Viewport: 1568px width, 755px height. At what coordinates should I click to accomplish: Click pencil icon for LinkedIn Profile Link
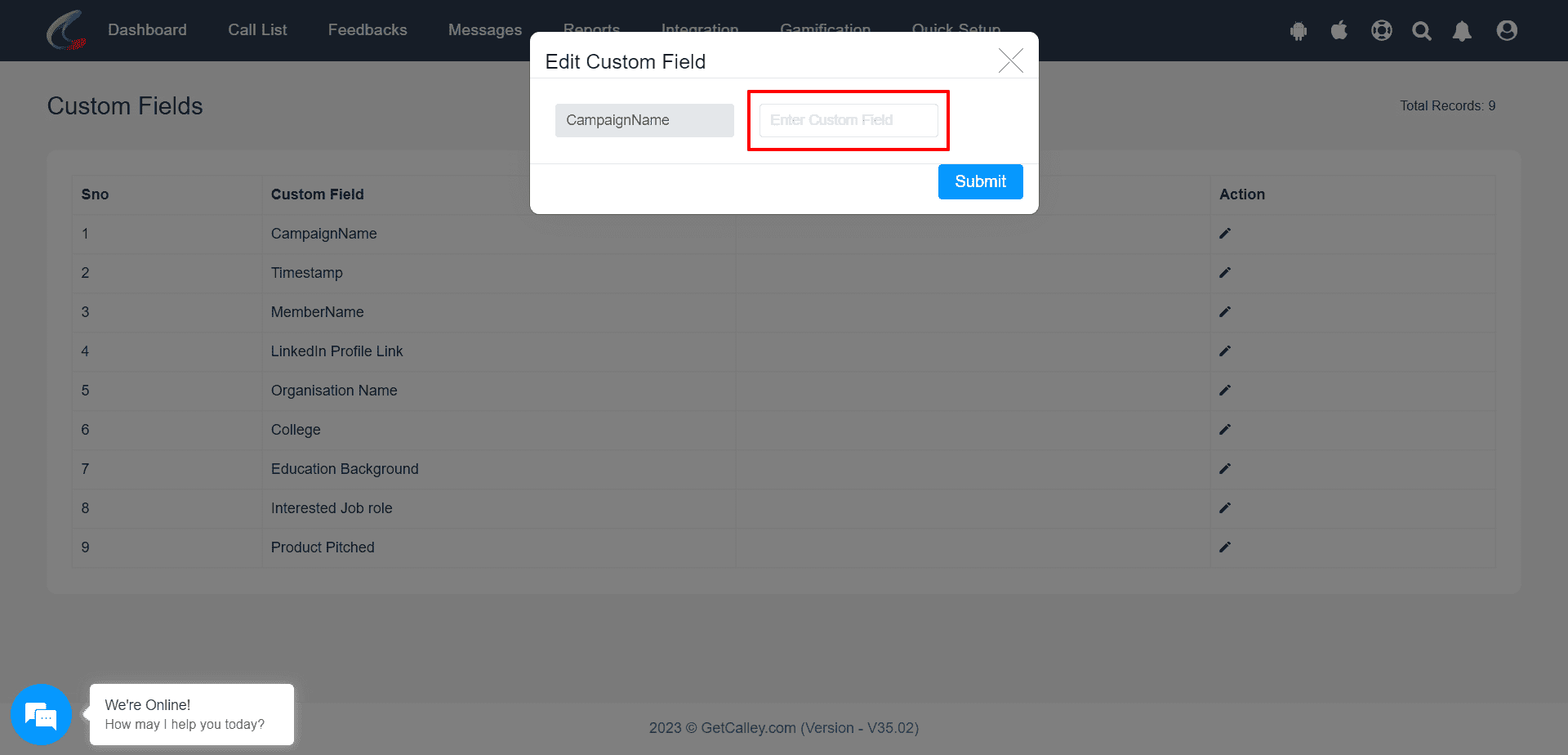[1225, 351]
